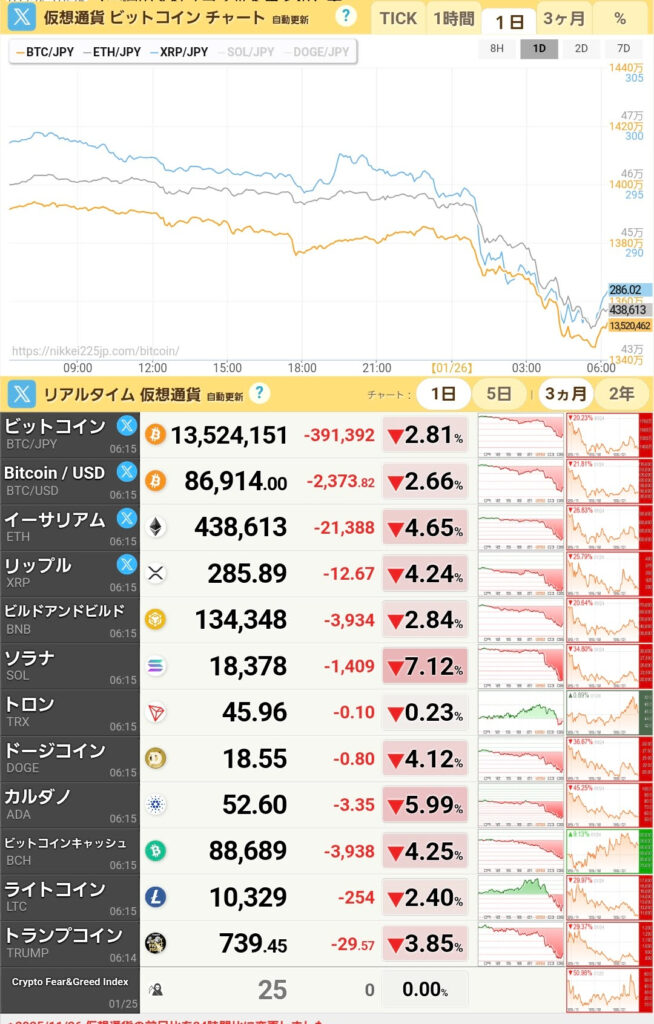Image resolution: width=654 pixels, height=1024 pixels.
Task: Switch chart to TICK tab
Action: (398, 18)
